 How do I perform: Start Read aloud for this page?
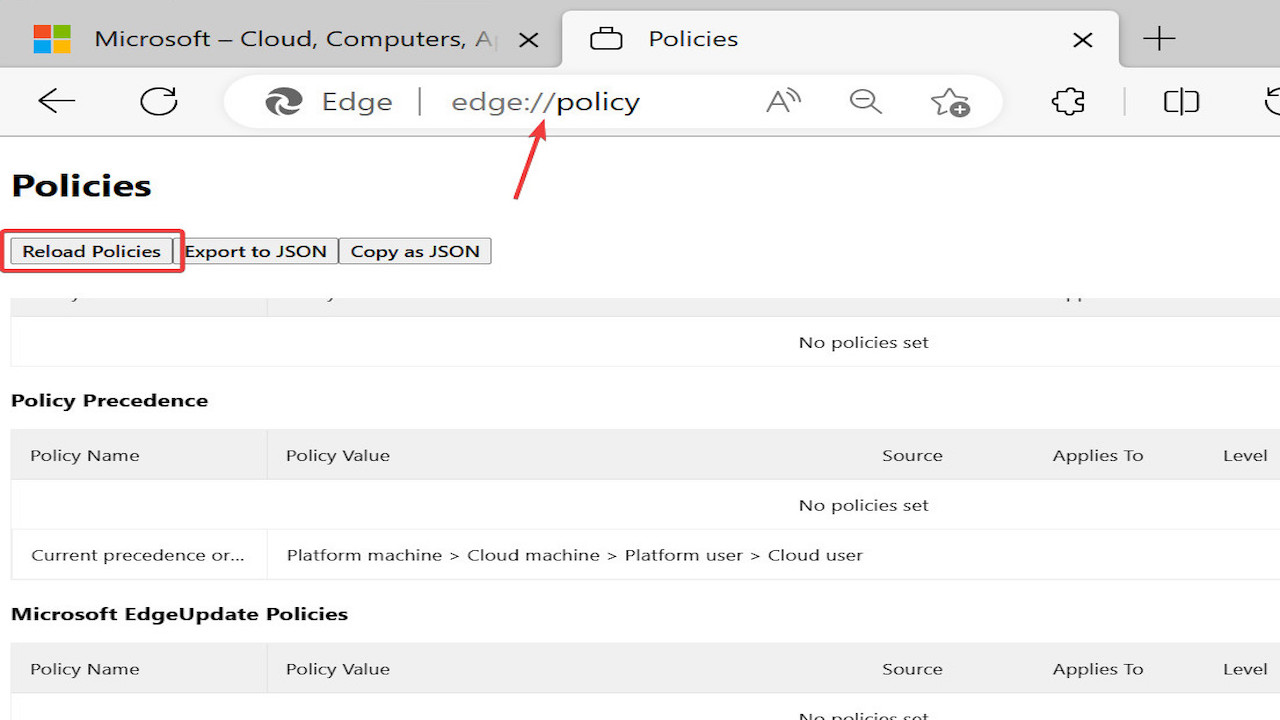coord(783,101)
